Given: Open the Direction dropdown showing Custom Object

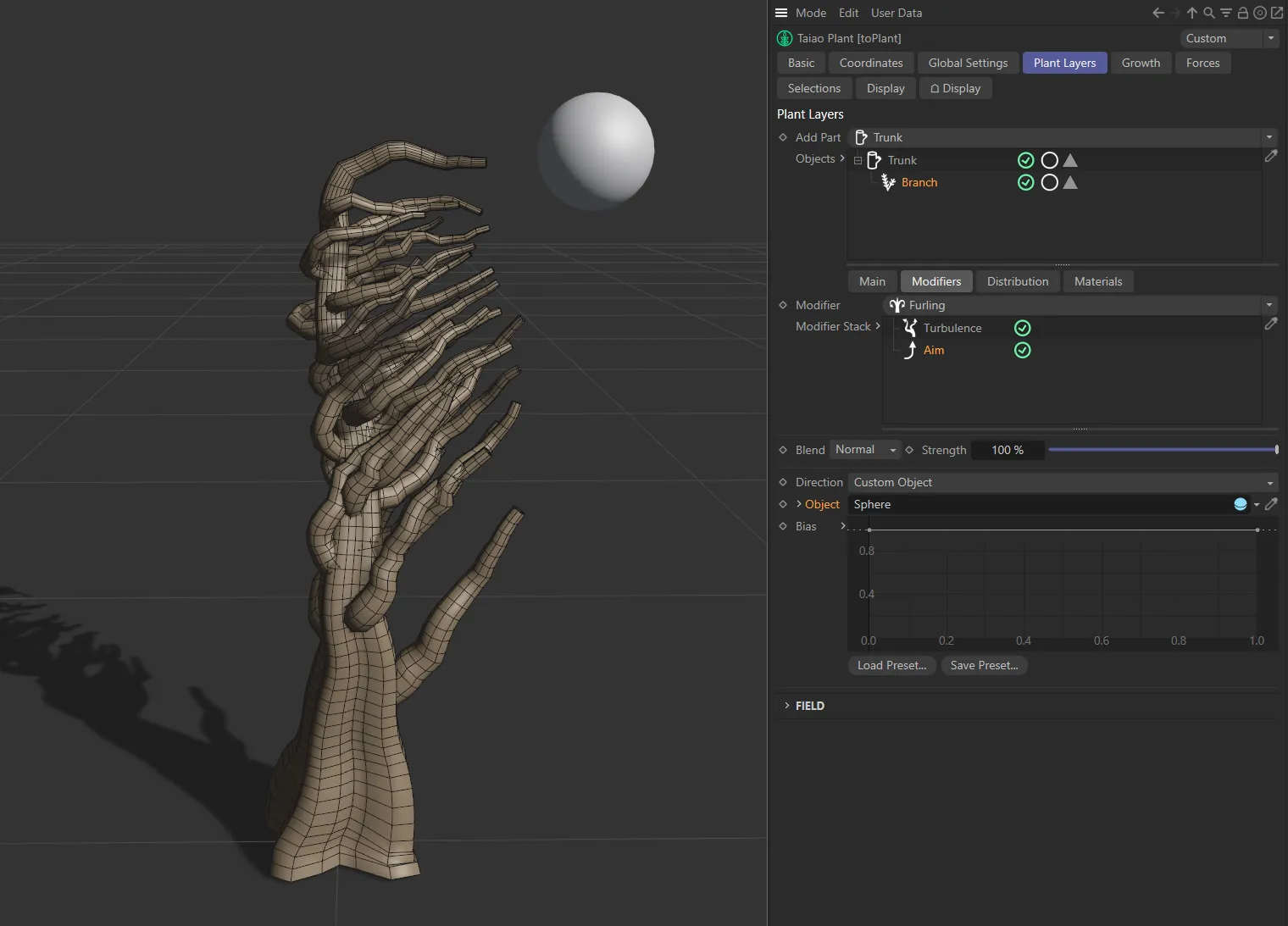Looking at the screenshot, I should tap(1062, 482).
